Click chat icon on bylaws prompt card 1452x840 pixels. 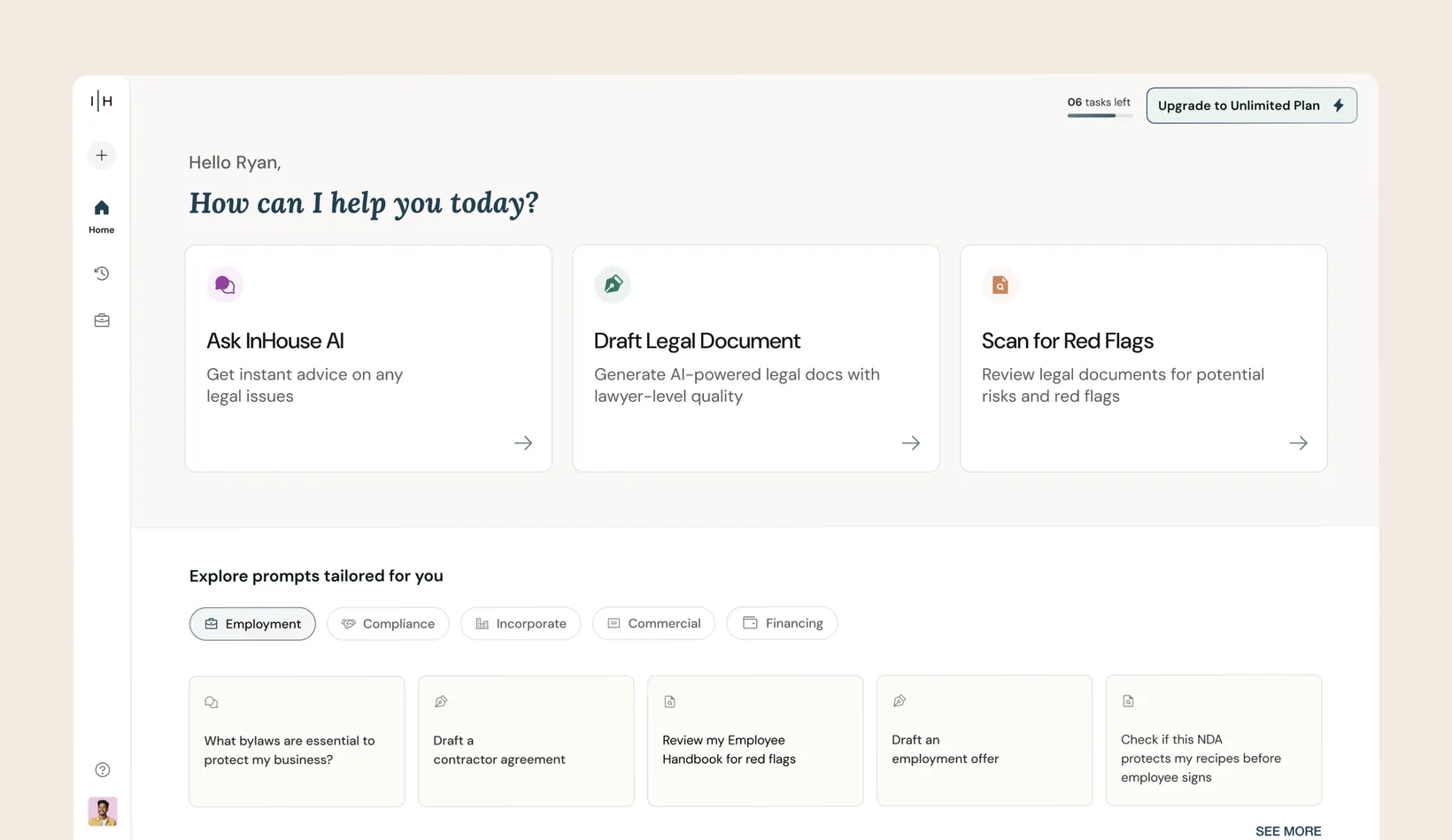tap(212, 703)
